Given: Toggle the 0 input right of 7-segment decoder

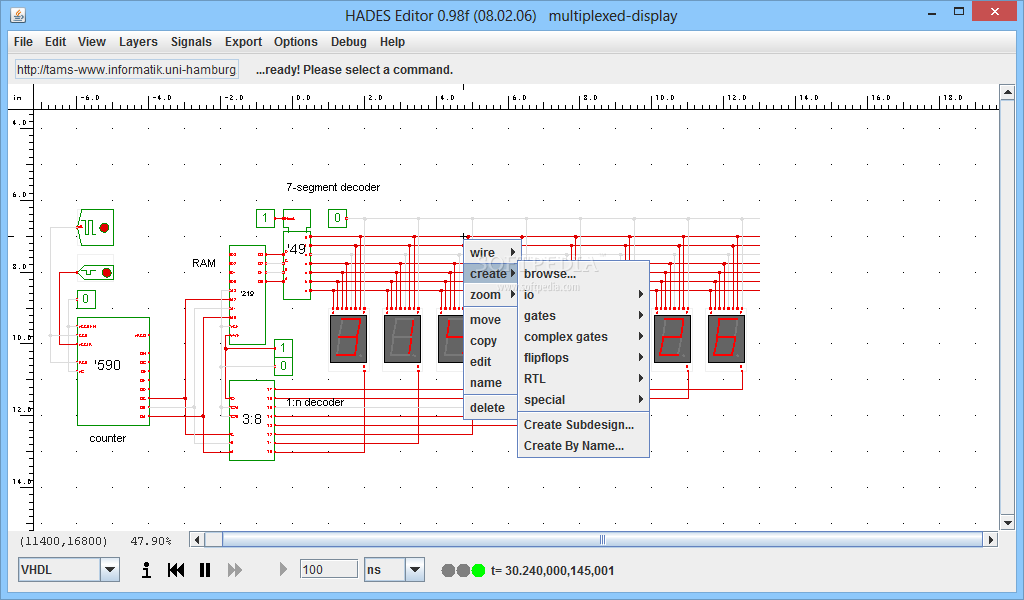Looking at the screenshot, I should 338,218.
